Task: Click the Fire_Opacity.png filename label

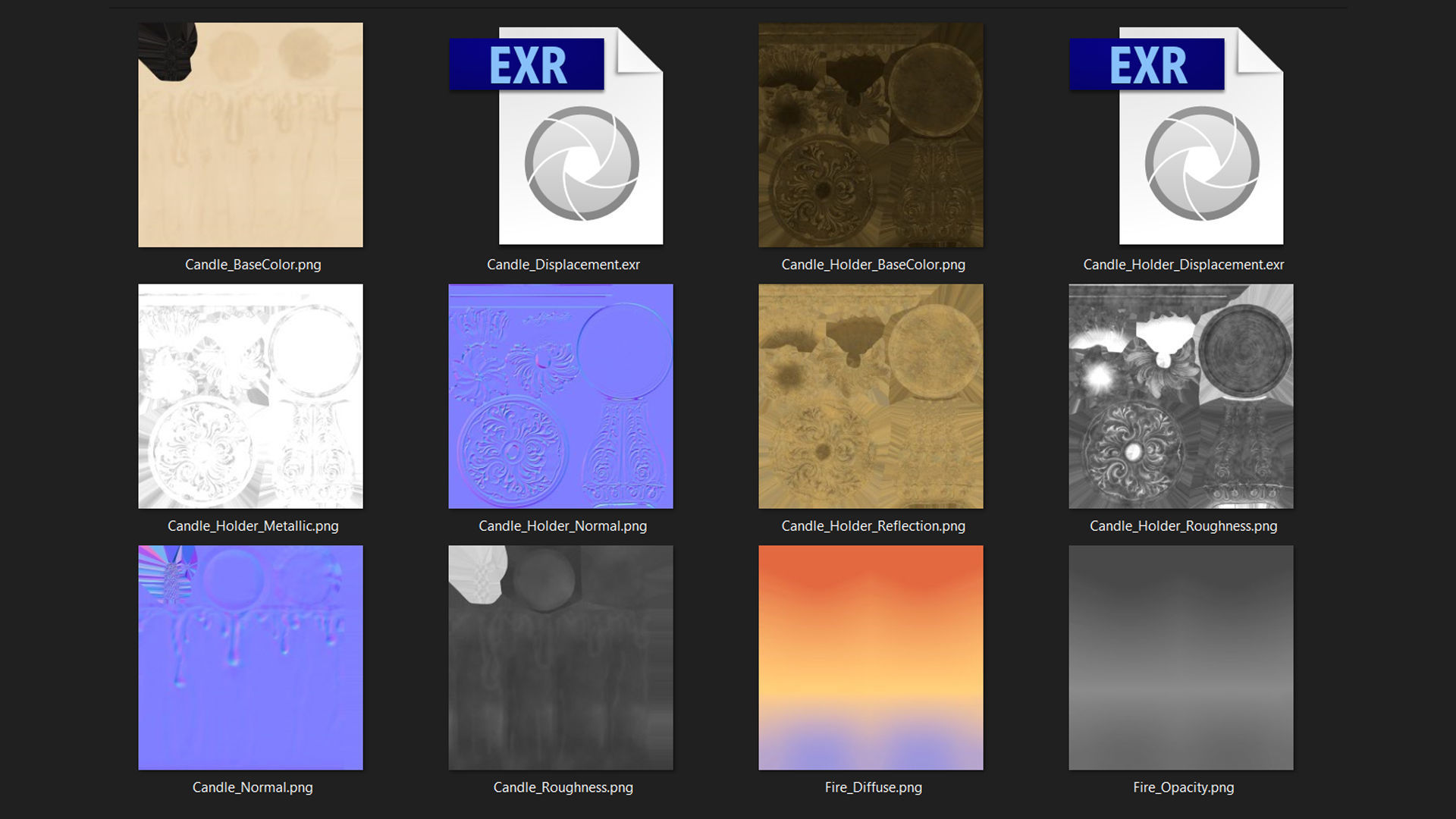Action: tap(1183, 788)
